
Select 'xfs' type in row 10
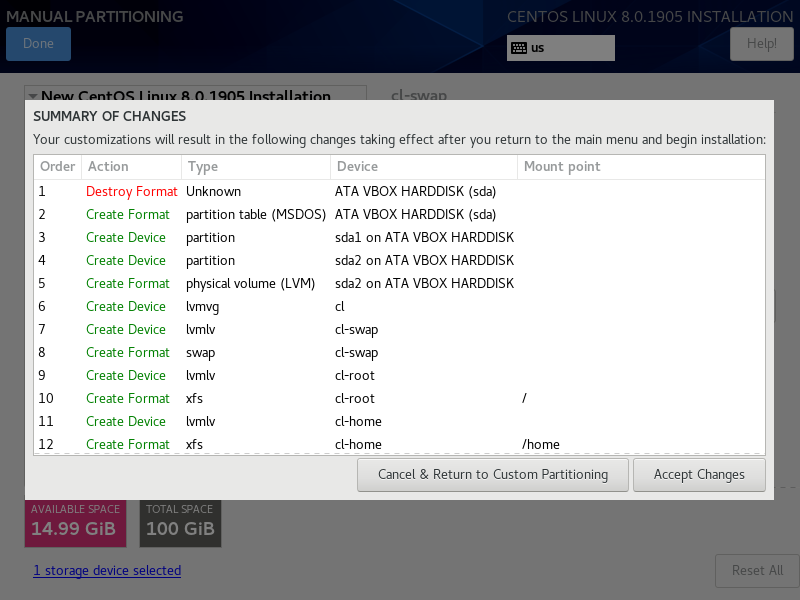click(194, 398)
